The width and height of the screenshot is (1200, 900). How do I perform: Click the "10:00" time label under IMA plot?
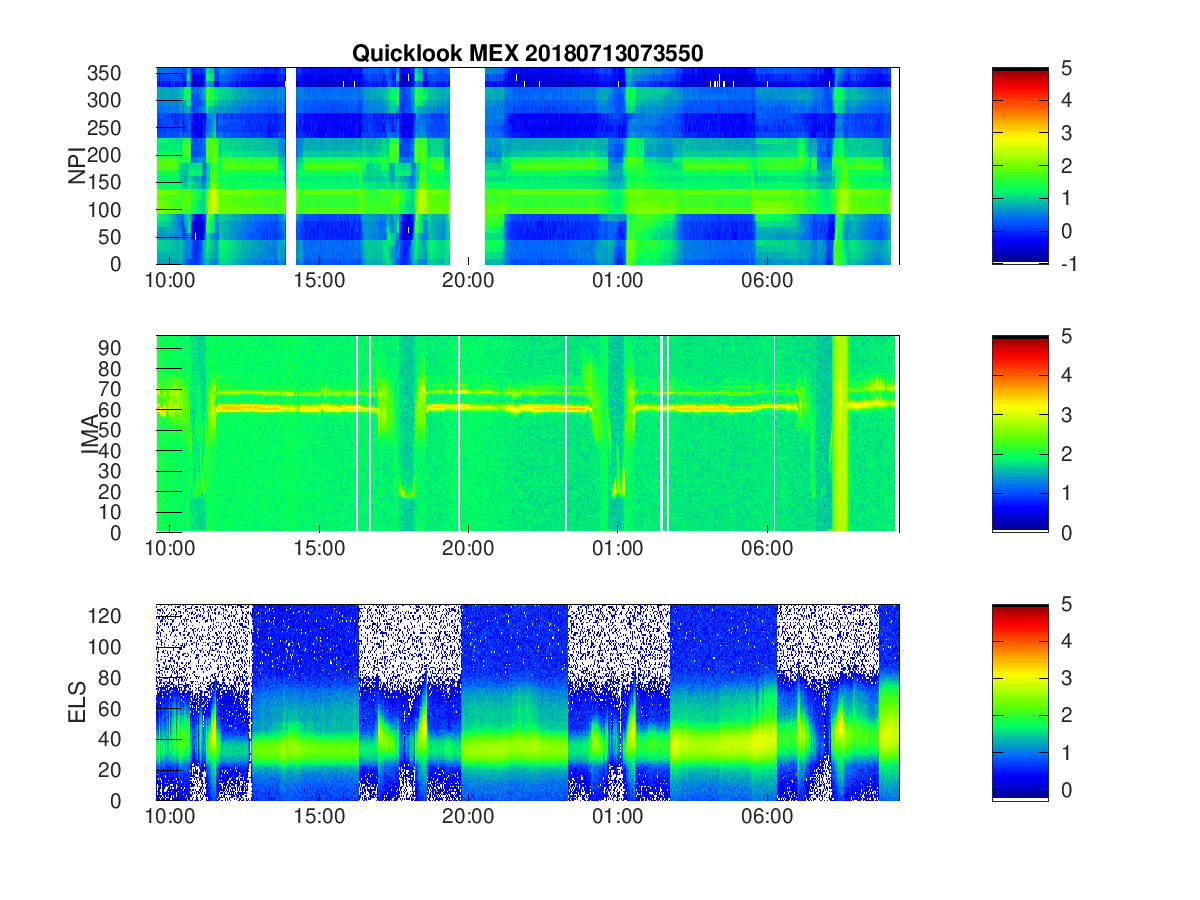[x=170, y=549]
